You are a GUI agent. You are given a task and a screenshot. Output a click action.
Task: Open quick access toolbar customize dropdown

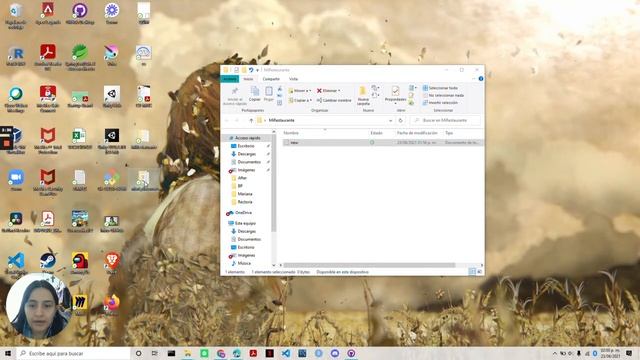click(258, 70)
